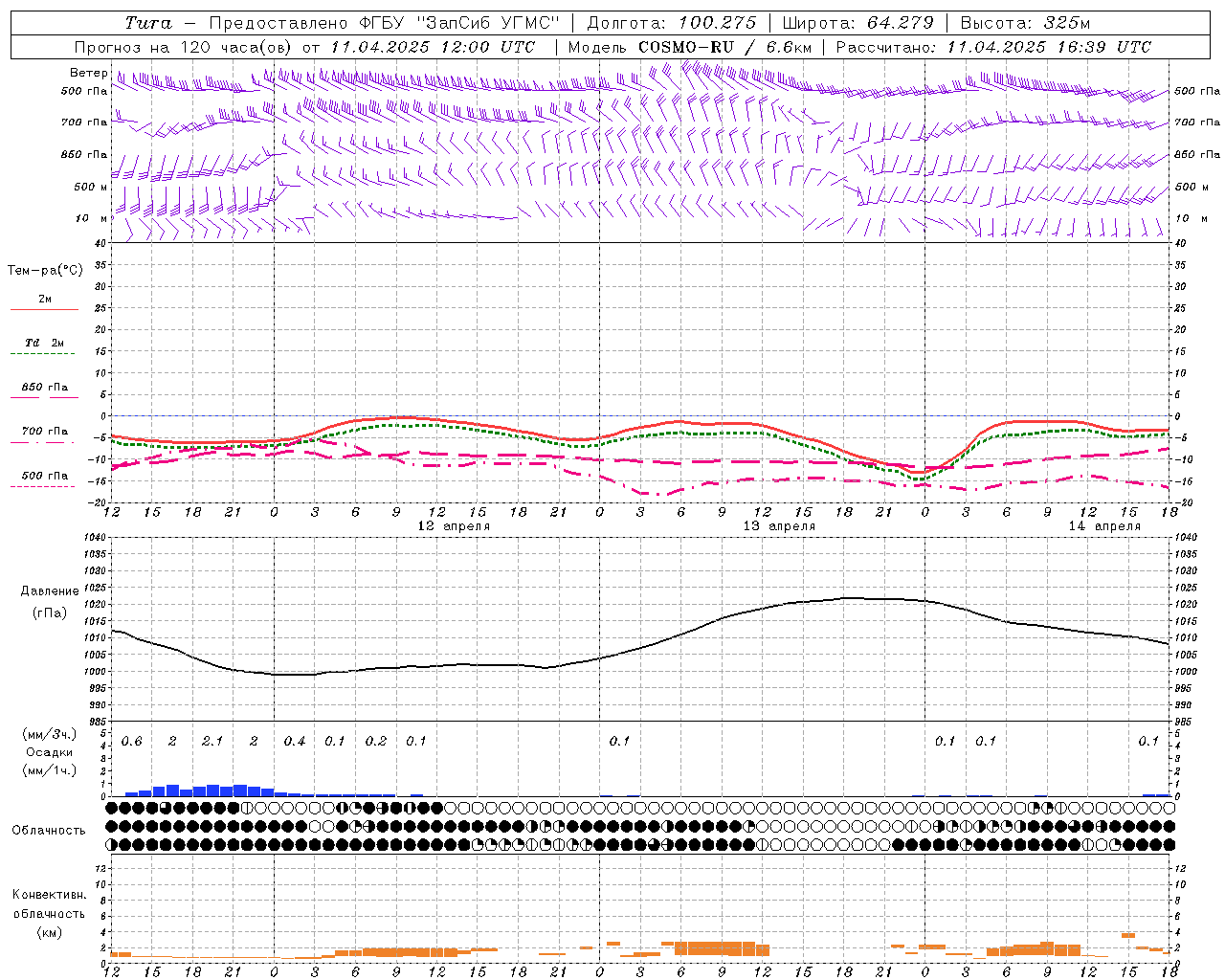Click the "12 апреля" date label

click(454, 526)
